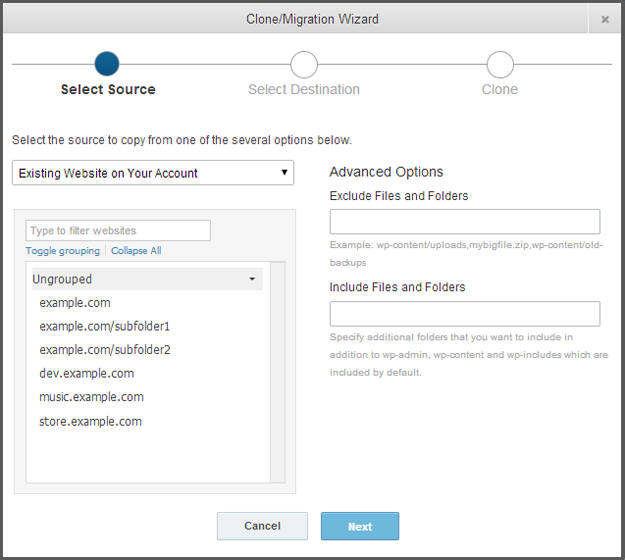Click the website filter text field
The image size is (625, 560).
[x=118, y=231]
